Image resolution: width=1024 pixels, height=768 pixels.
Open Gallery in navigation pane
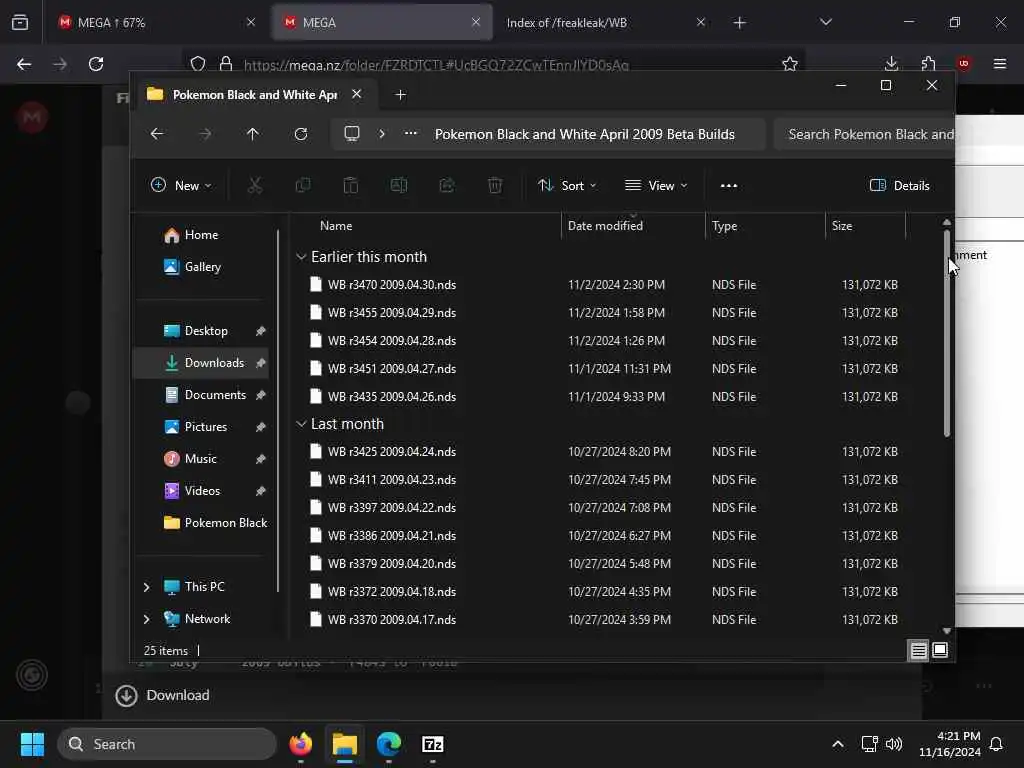[x=202, y=267]
